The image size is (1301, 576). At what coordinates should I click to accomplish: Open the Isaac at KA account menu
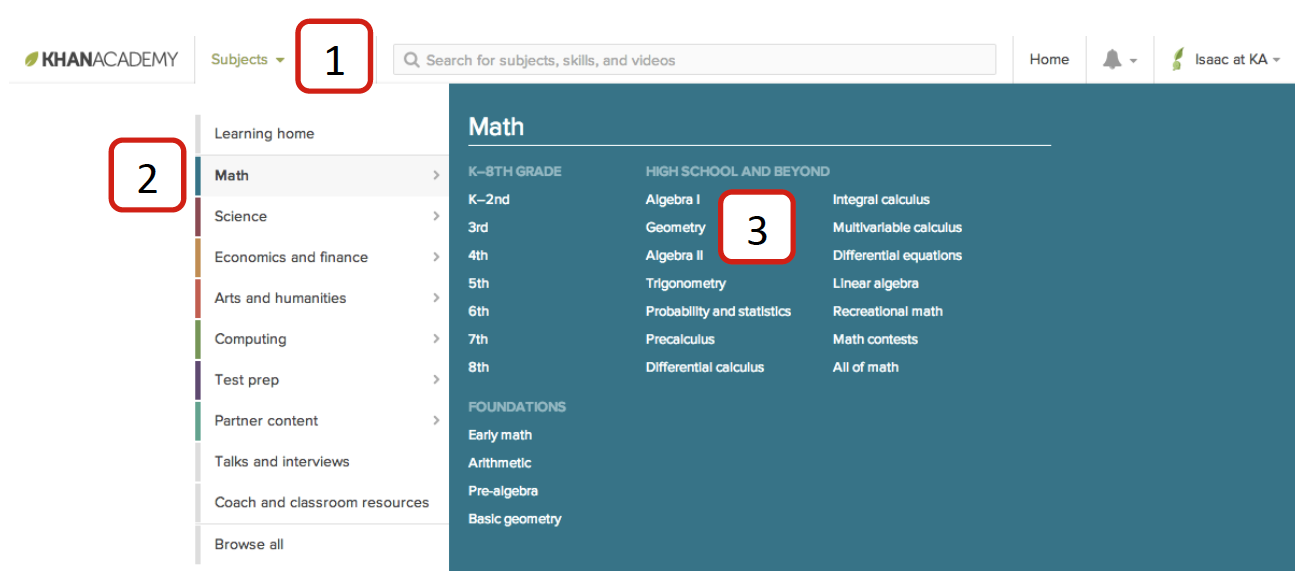pyautogui.click(x=1237, y=60)
